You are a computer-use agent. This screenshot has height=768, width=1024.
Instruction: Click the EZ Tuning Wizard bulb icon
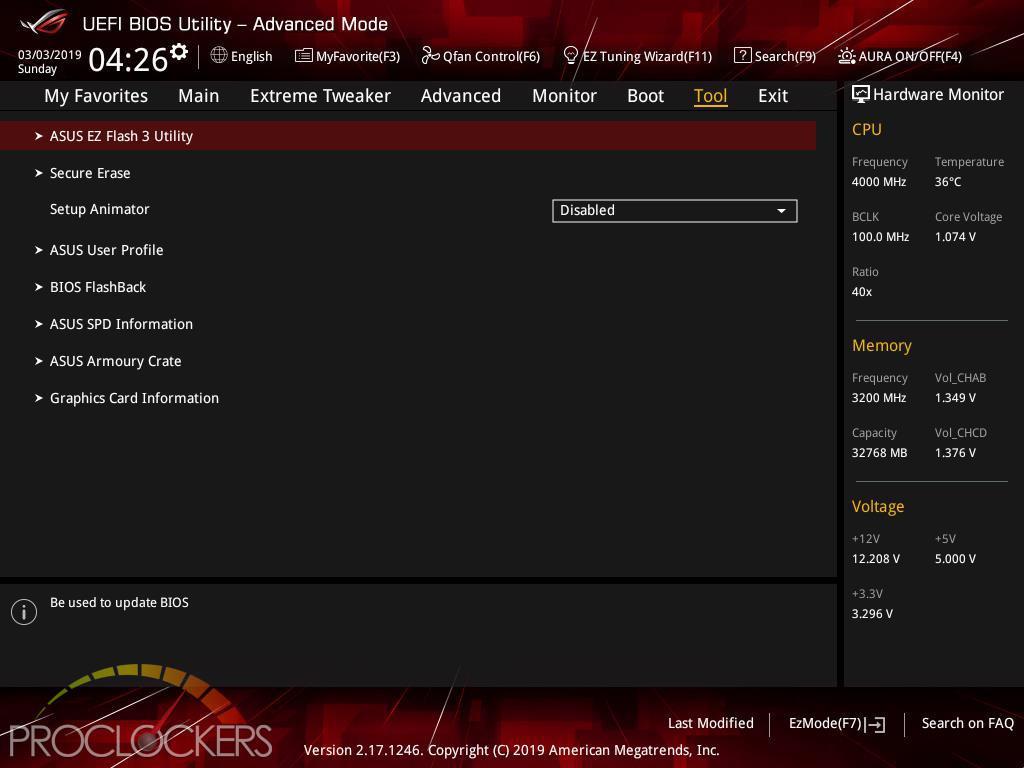pos(571,56)
